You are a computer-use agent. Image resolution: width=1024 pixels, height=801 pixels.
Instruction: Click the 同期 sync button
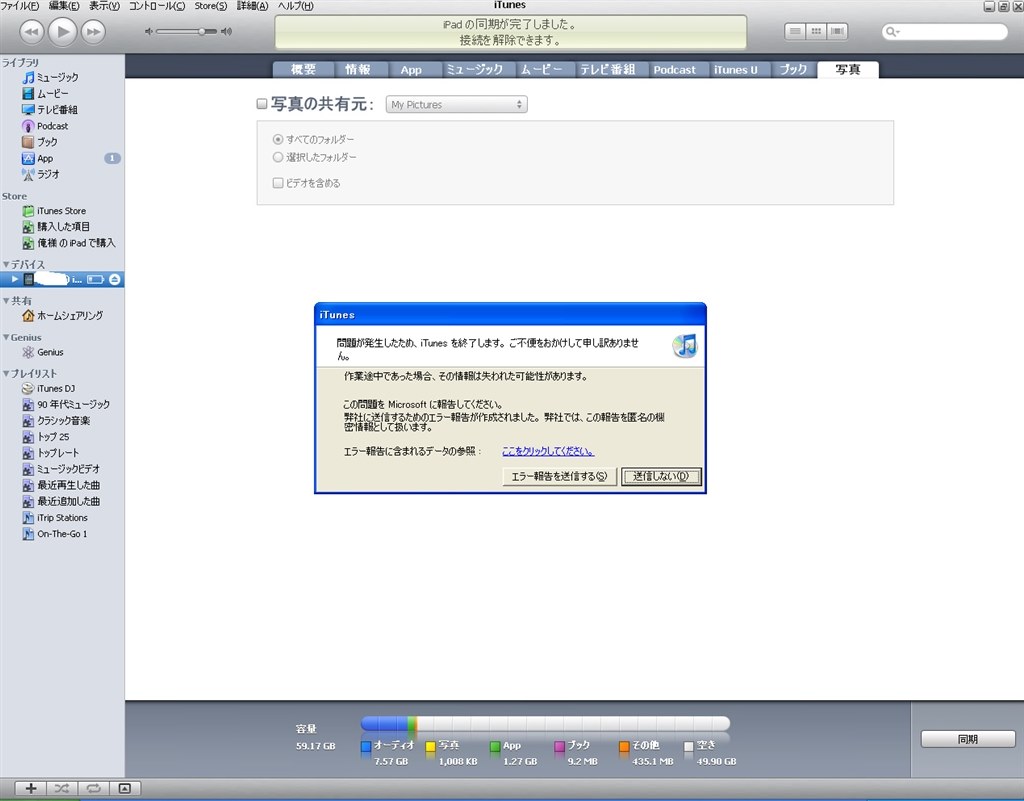coord(968,739)
